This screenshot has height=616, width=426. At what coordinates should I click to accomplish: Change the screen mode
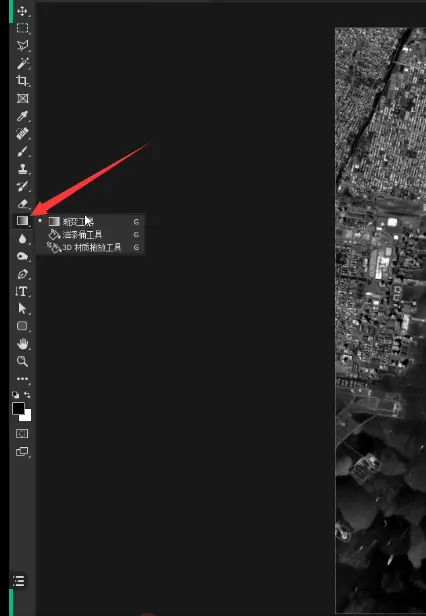coord(22,452)
